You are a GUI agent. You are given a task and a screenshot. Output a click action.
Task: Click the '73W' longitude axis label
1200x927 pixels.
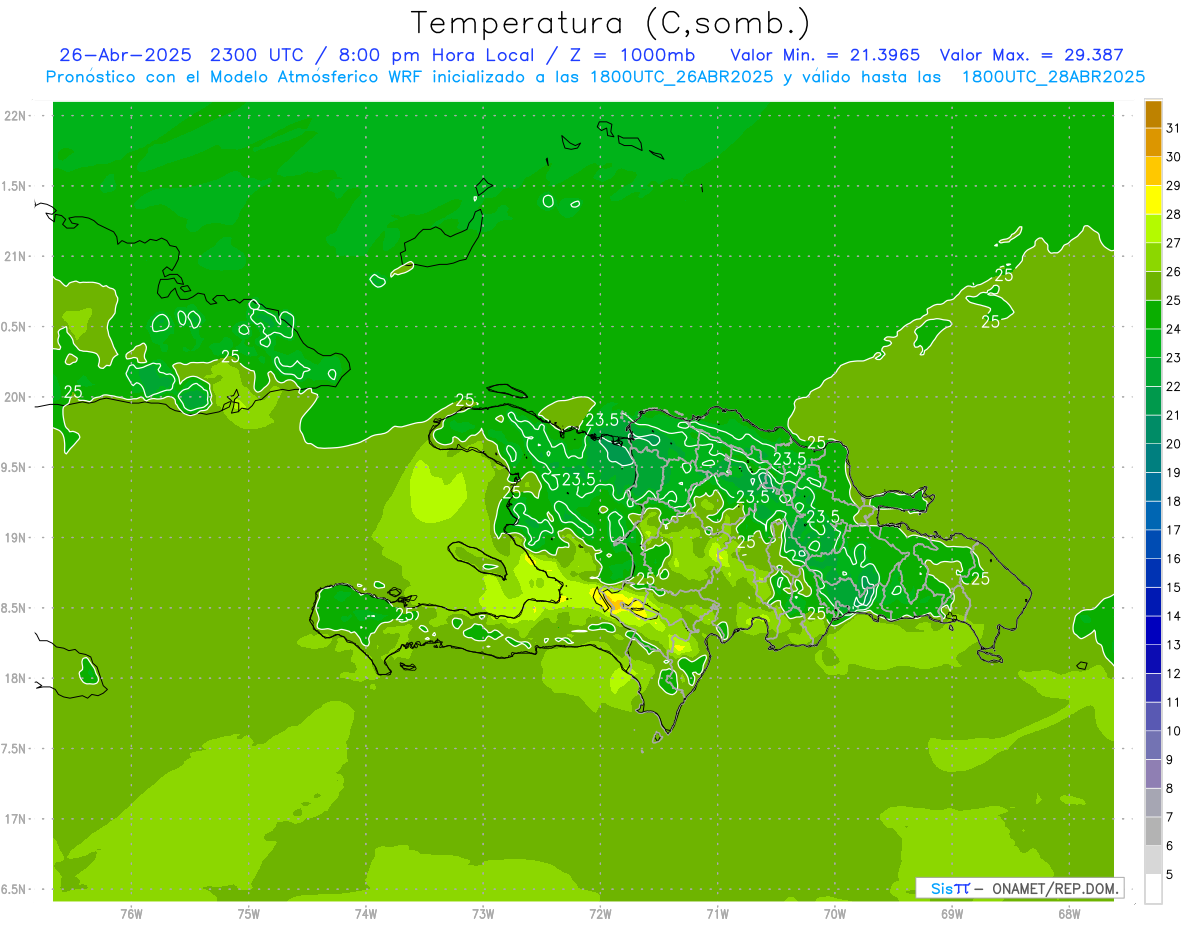483,914
